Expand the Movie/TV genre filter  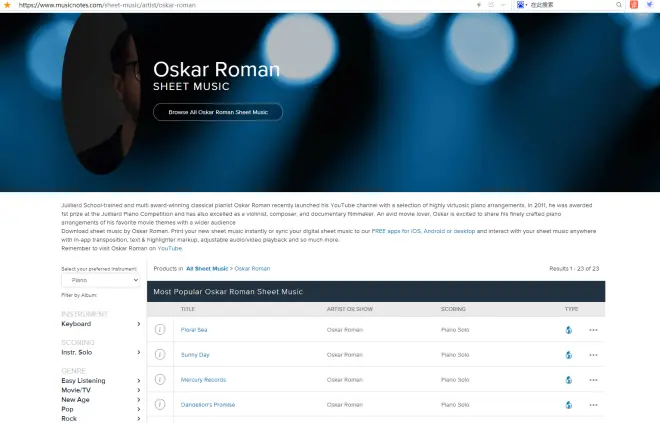click(101, 390)
